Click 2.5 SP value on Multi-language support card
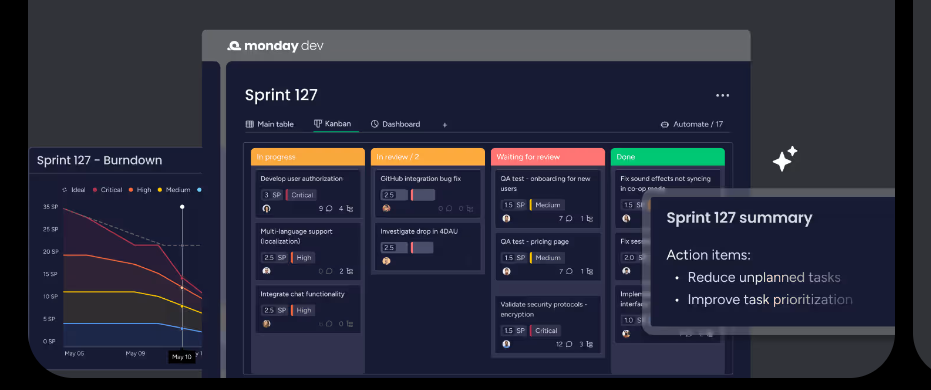This screenshot has width=931, height=390. (x=275, y=258)
